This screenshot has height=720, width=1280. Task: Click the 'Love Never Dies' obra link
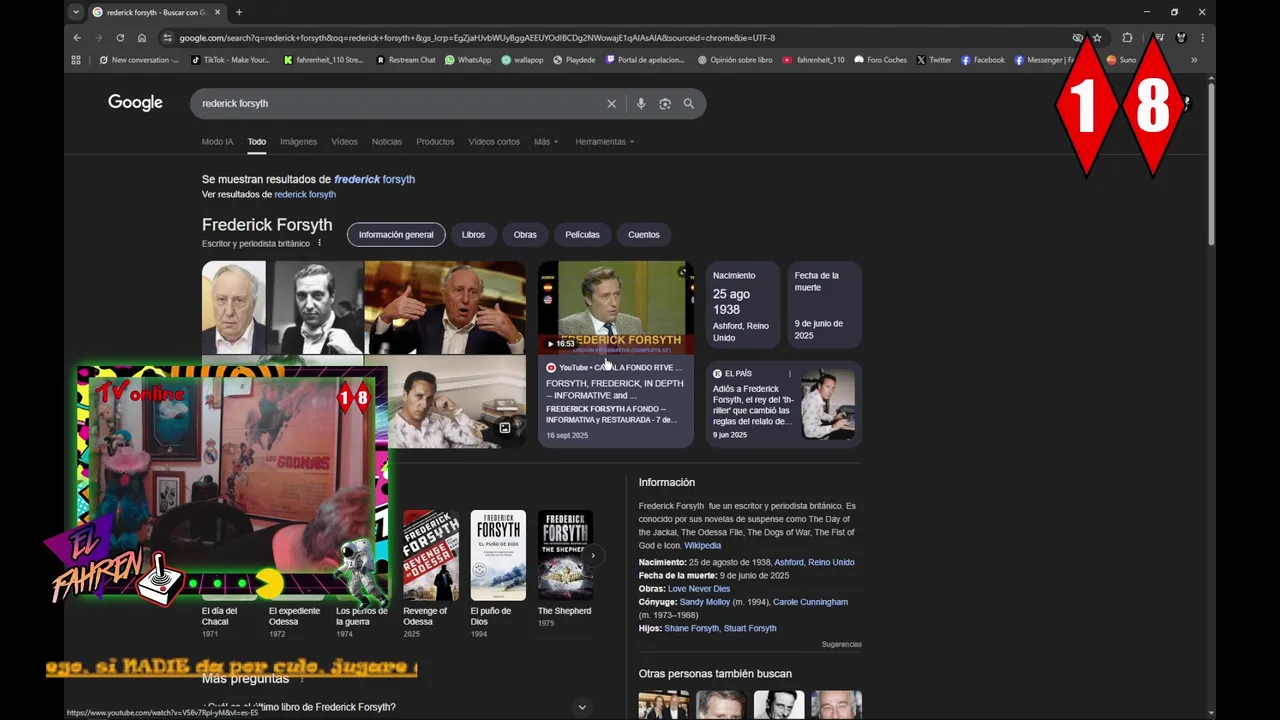[699, 589]
